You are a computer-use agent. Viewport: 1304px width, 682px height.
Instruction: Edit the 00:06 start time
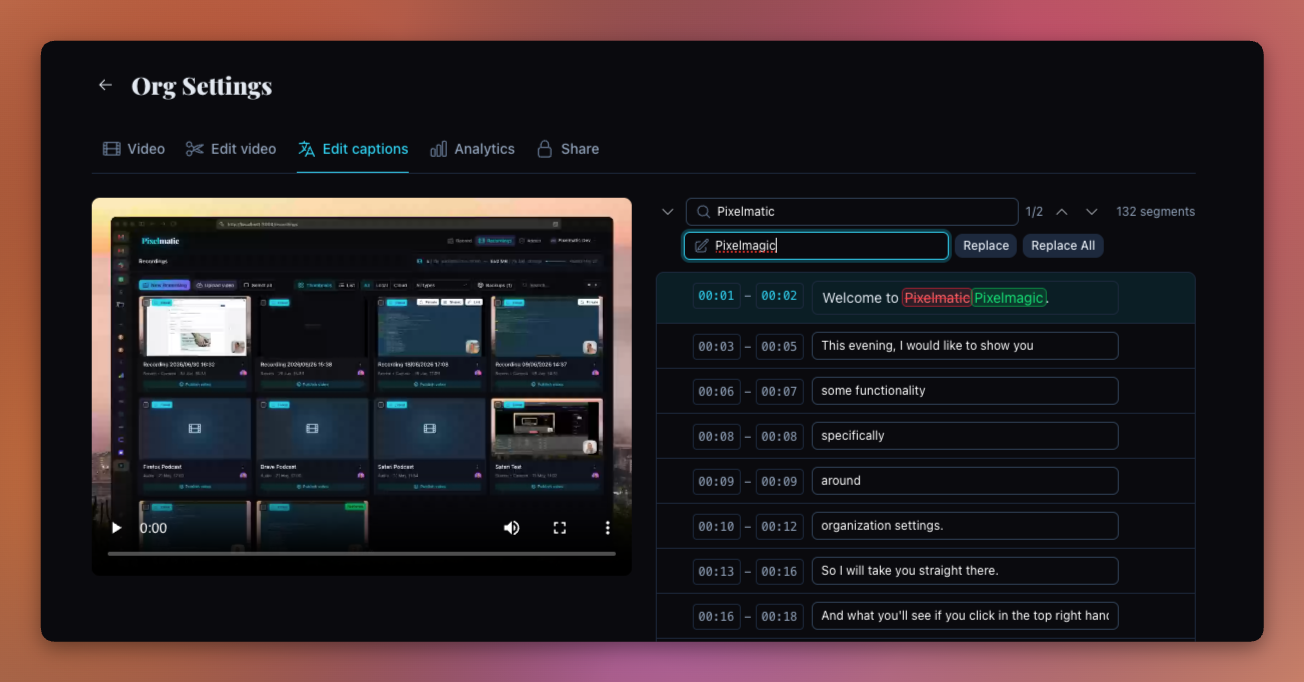pyautogui.click(x=717, y=391)
